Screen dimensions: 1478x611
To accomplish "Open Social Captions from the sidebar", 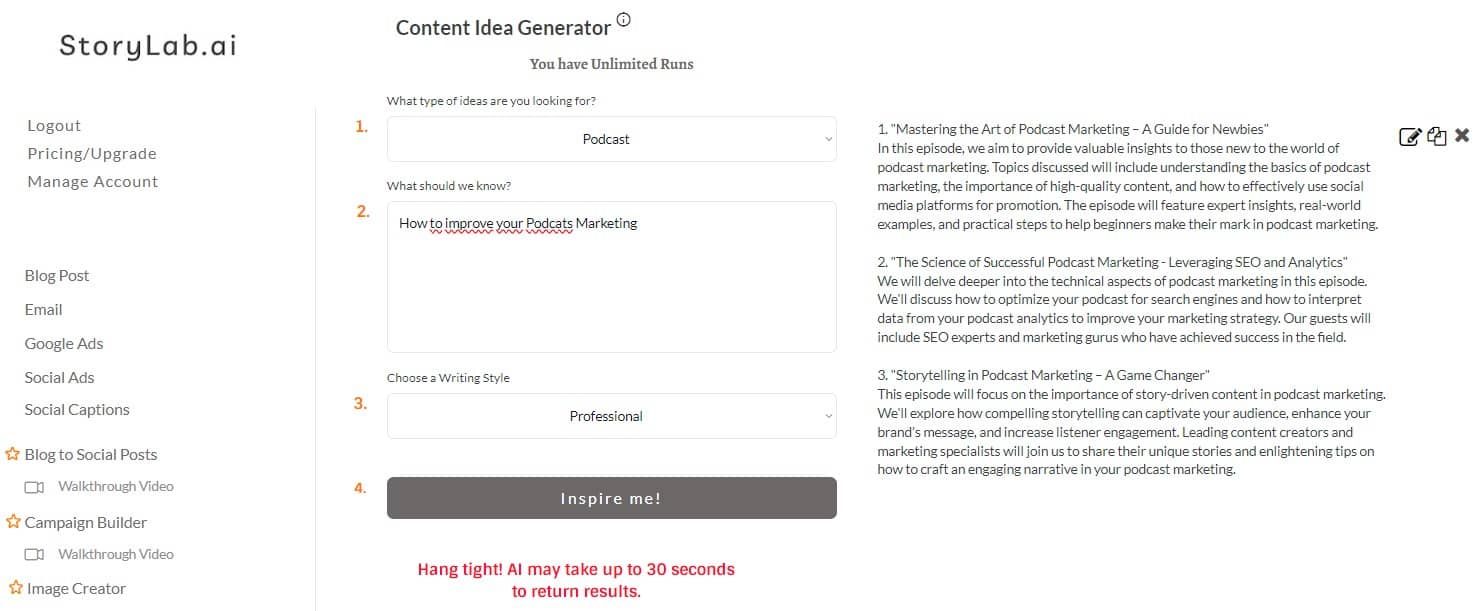I will pos(76,409).
